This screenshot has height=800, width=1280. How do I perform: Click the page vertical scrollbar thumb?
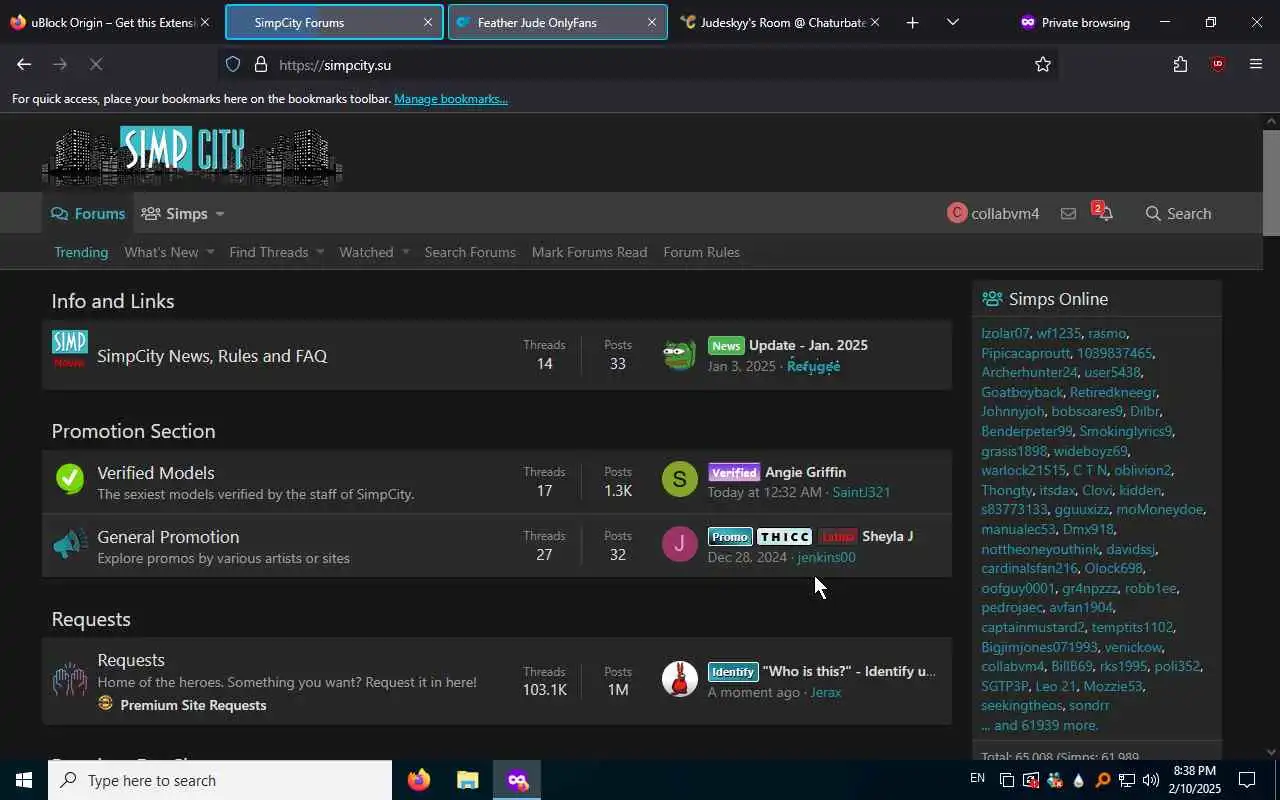coord(1271,182)
